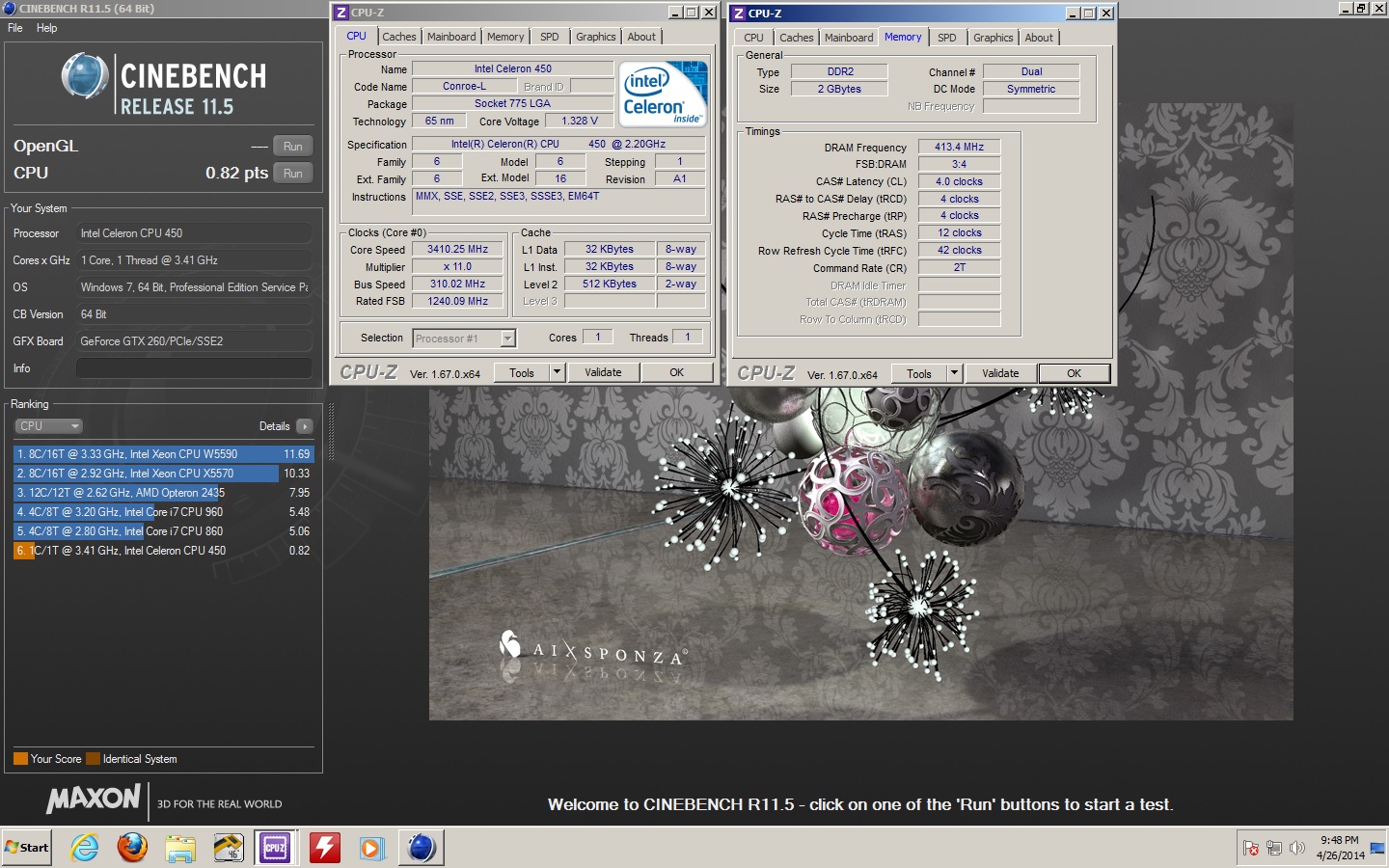Open SPD tab in right CPU-Z window
Viewport: 1389px width, 868px height.
(947, 38)
